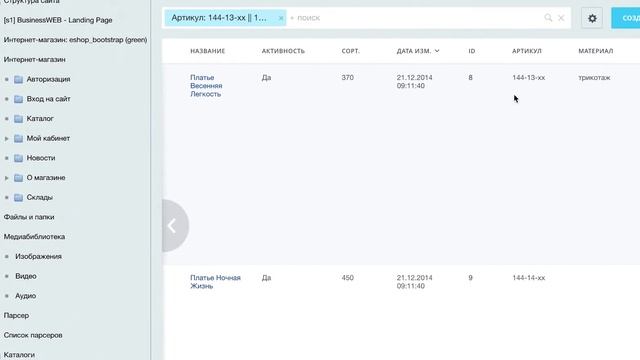Toggle sort arrow on Дата изм. column
The width and height of the screenshot is (640, 360).
click(437, 51)
